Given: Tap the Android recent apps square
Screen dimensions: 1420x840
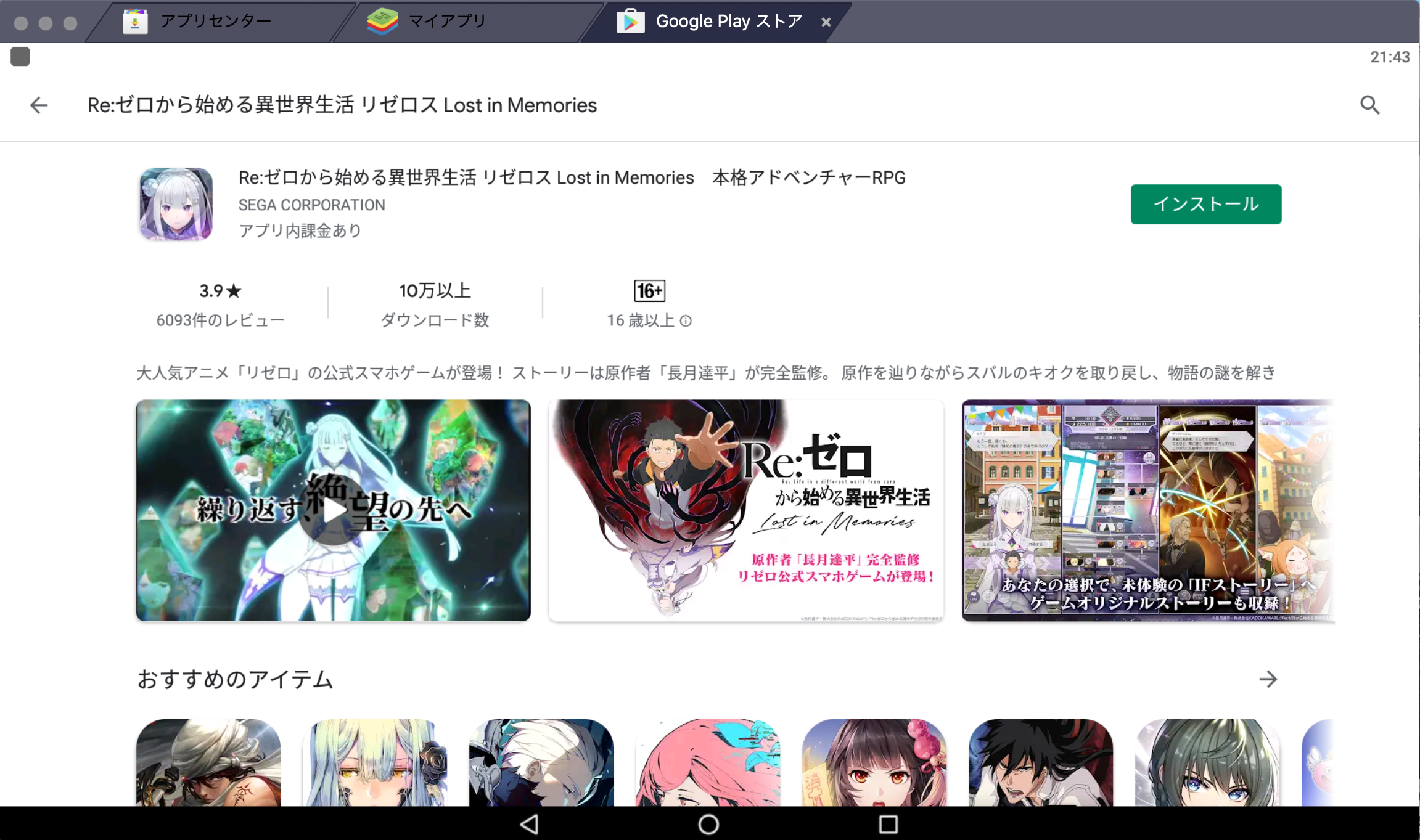Looking at the screenshot, I should pyautogui.click(x=888, y=824).
